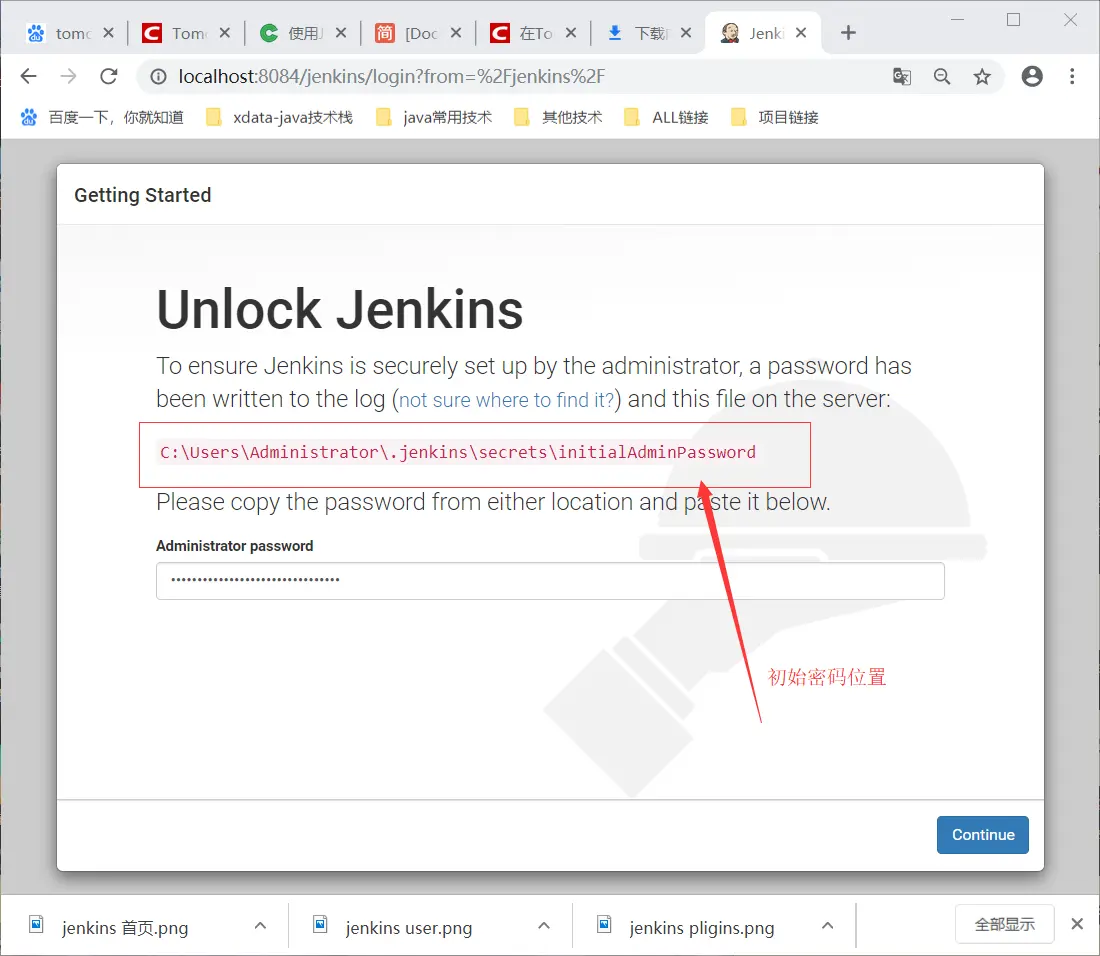Bookmark this page with the star icon
This screenshot has height=956, width=1100.
click(981, 76)
